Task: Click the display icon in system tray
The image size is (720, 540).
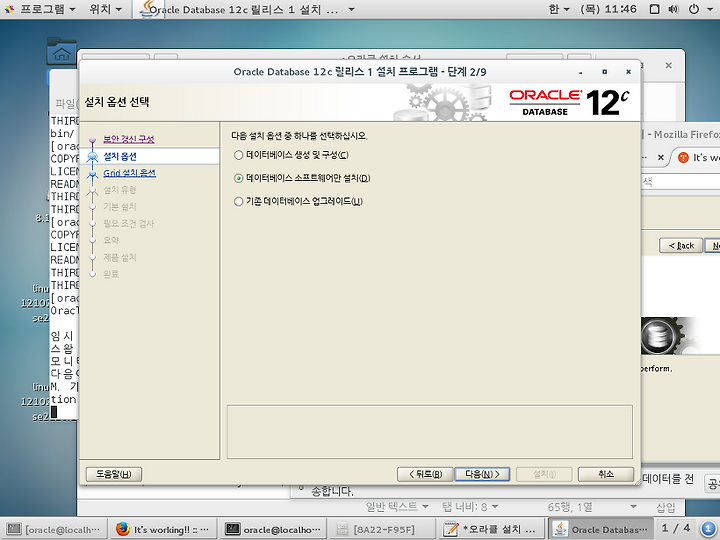Action: point(654,9)
